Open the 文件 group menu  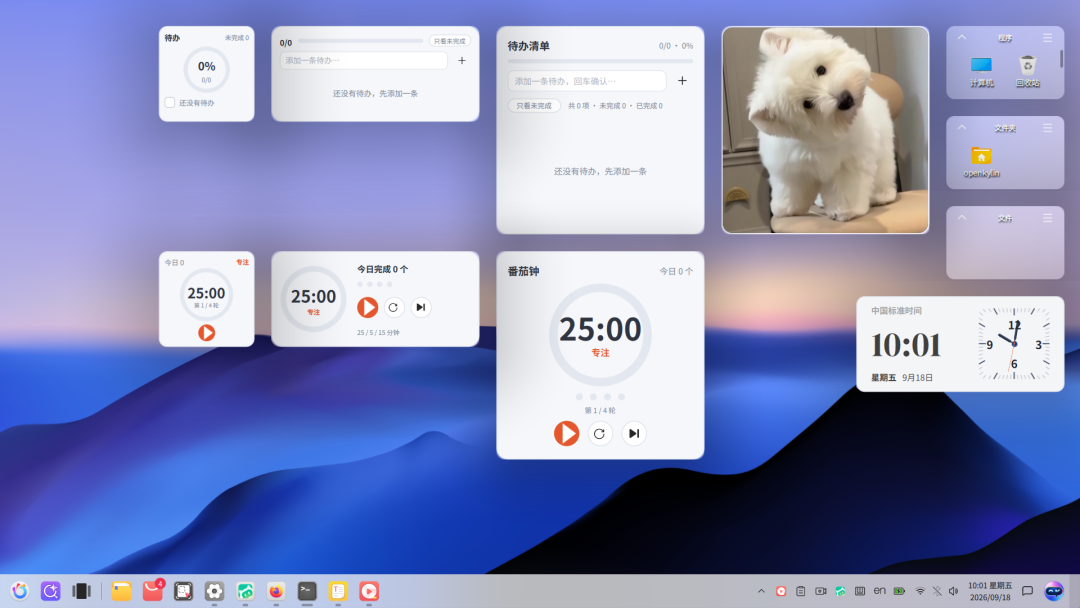coord(1048,218)
